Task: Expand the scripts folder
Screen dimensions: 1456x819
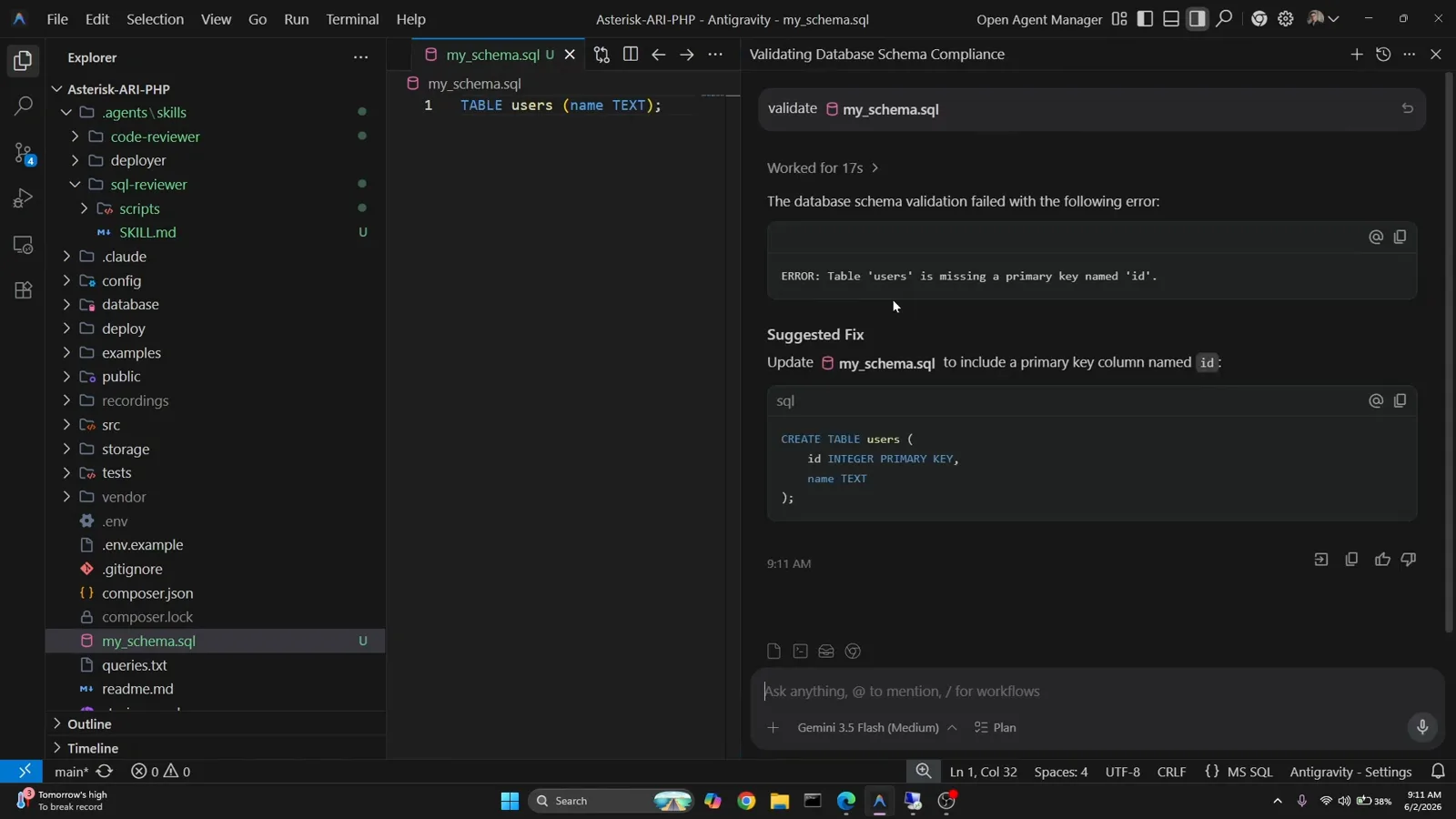Action: (84, 208)
